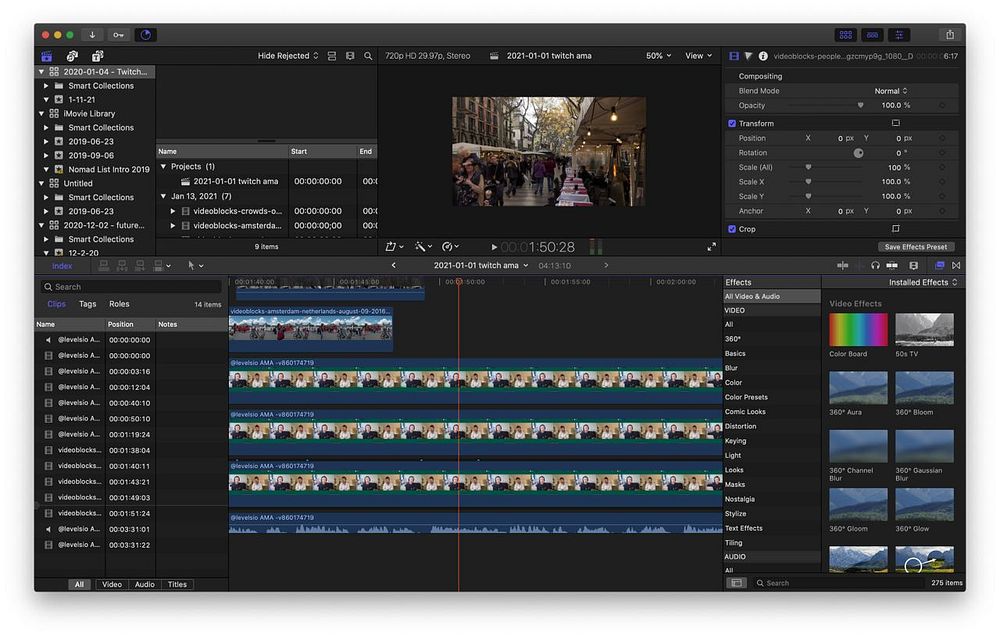Screen dimensions: 1000x637
Task: Click the Import Media arrow button
Action: tap(92, 34)
